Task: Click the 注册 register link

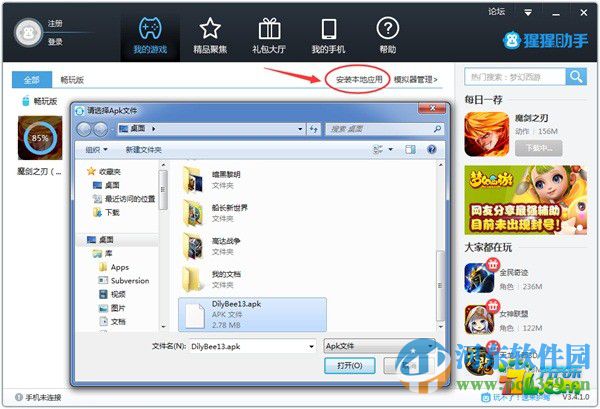Action: pos(55,23)
